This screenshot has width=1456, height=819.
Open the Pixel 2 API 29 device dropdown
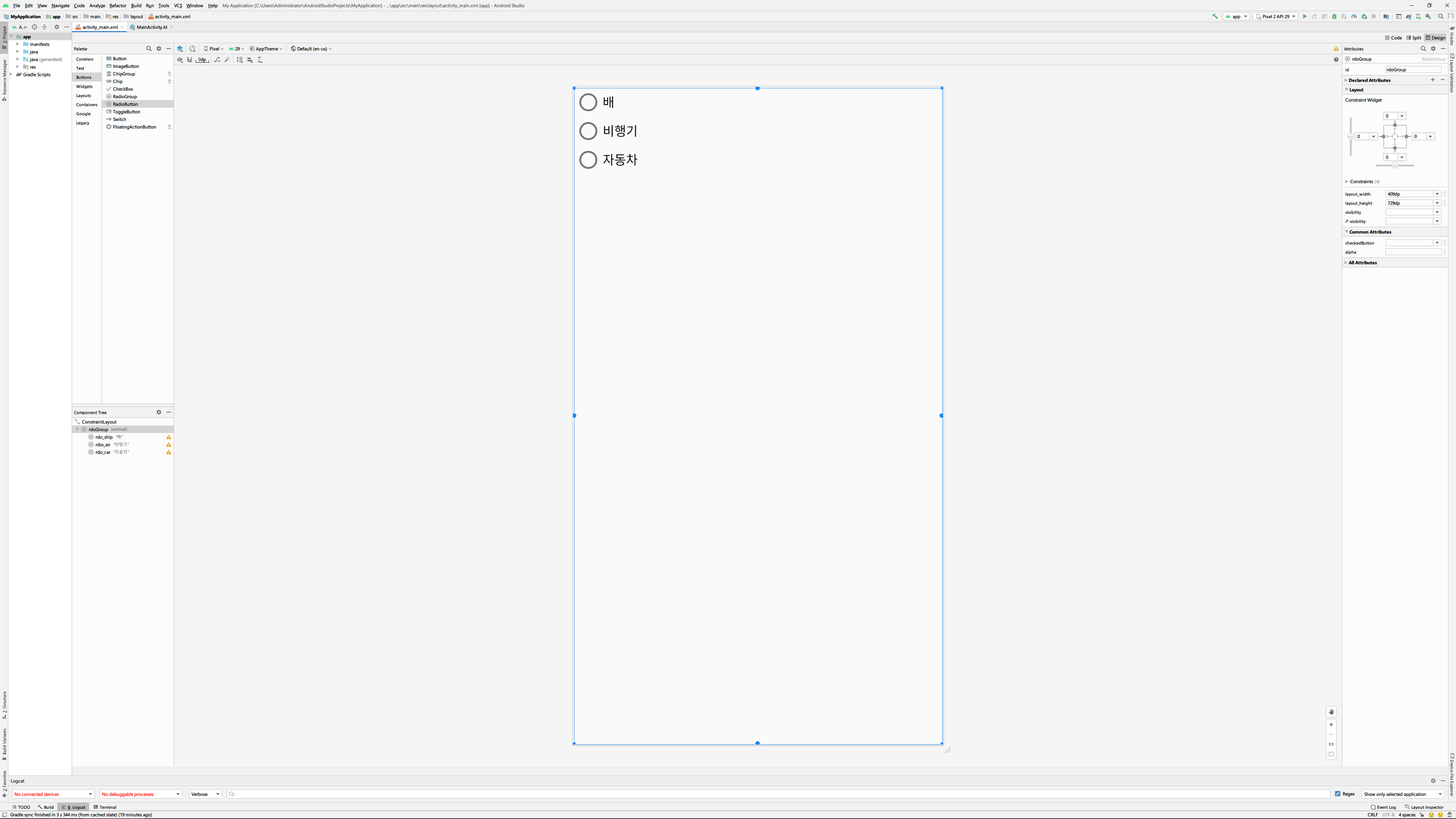click(1275, 16)
